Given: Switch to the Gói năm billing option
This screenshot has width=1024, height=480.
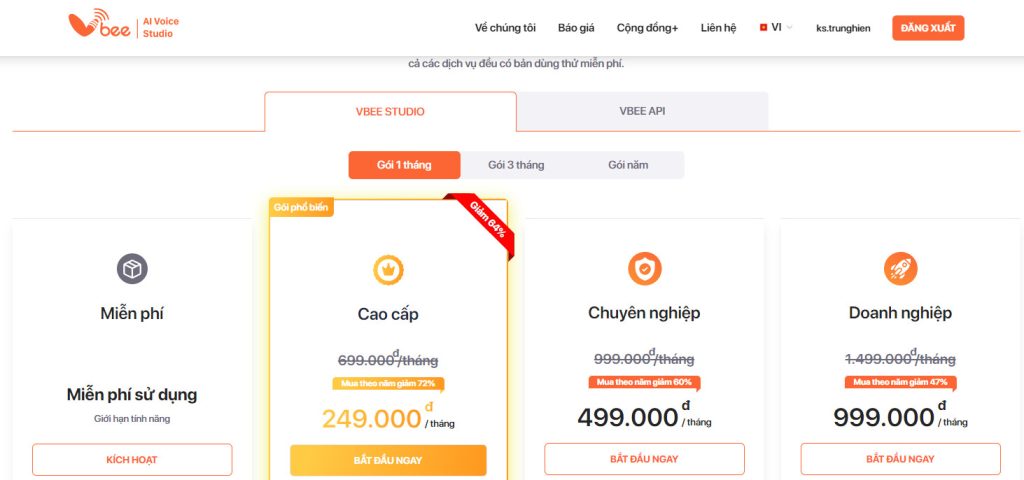Looking at the screenshot, I should click(628, 165).
